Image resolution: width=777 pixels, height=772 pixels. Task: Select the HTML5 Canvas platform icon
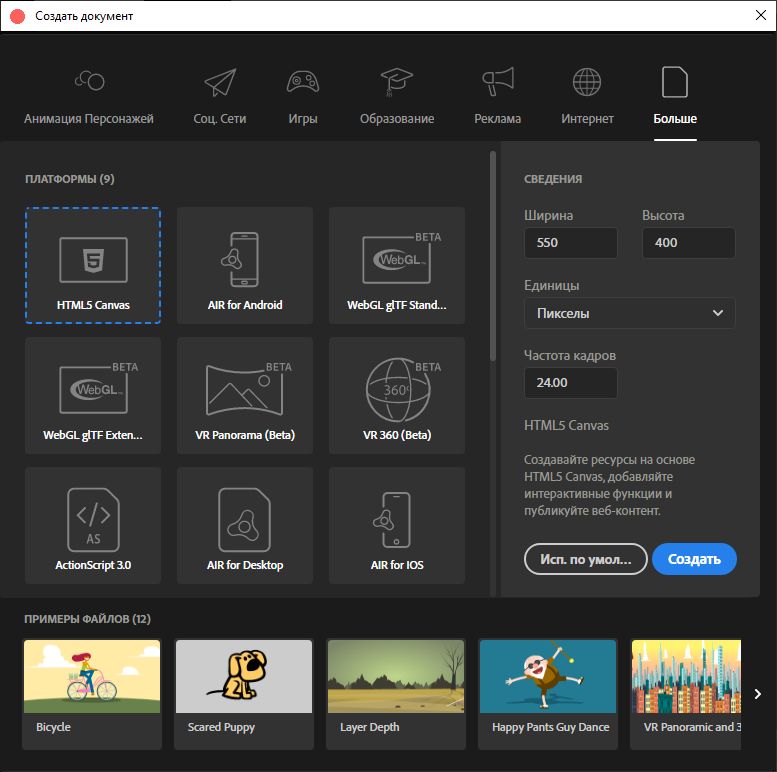[x=93, y=260]
